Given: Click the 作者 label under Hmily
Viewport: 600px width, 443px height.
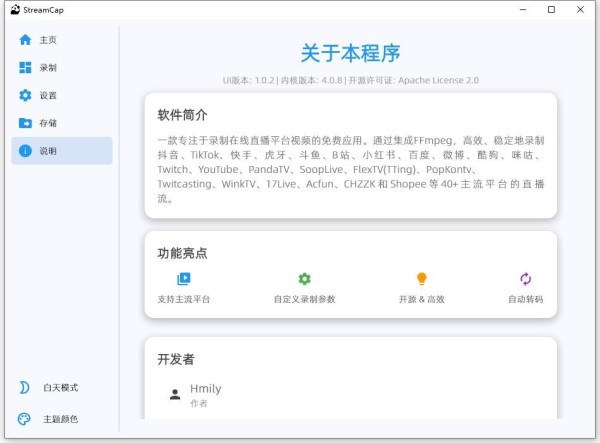Looking at the screenshot, I should pos(199,403).
